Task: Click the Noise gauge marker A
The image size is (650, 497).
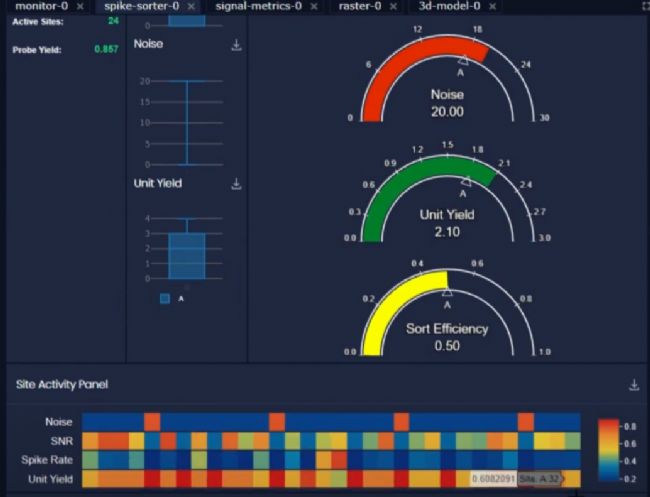Action: point(460,64)
